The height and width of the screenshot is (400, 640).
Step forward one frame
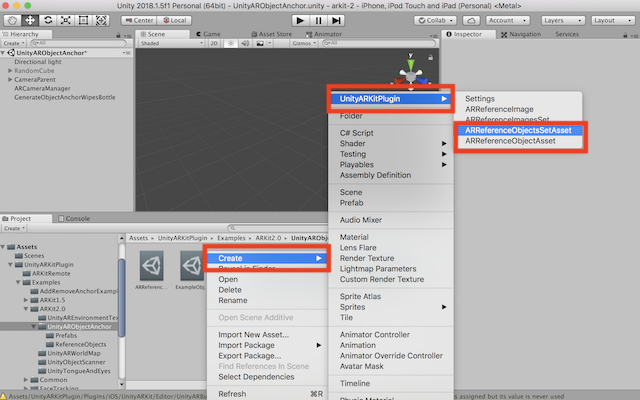[336, 20]
